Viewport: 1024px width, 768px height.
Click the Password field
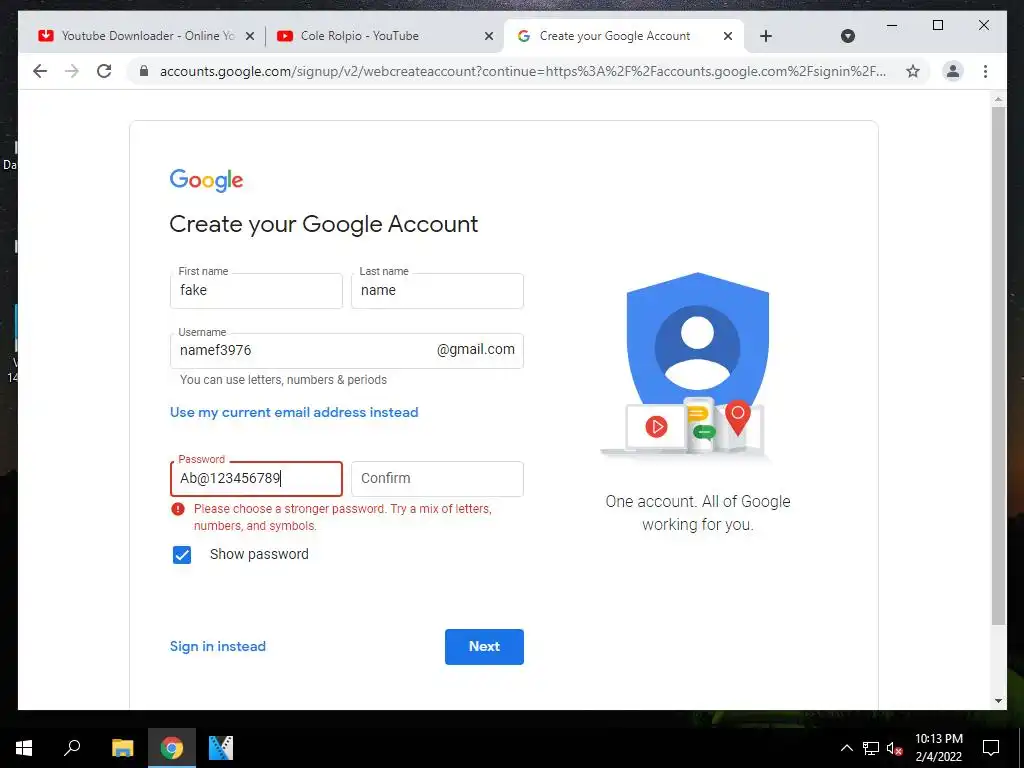(x=256, y=479)
